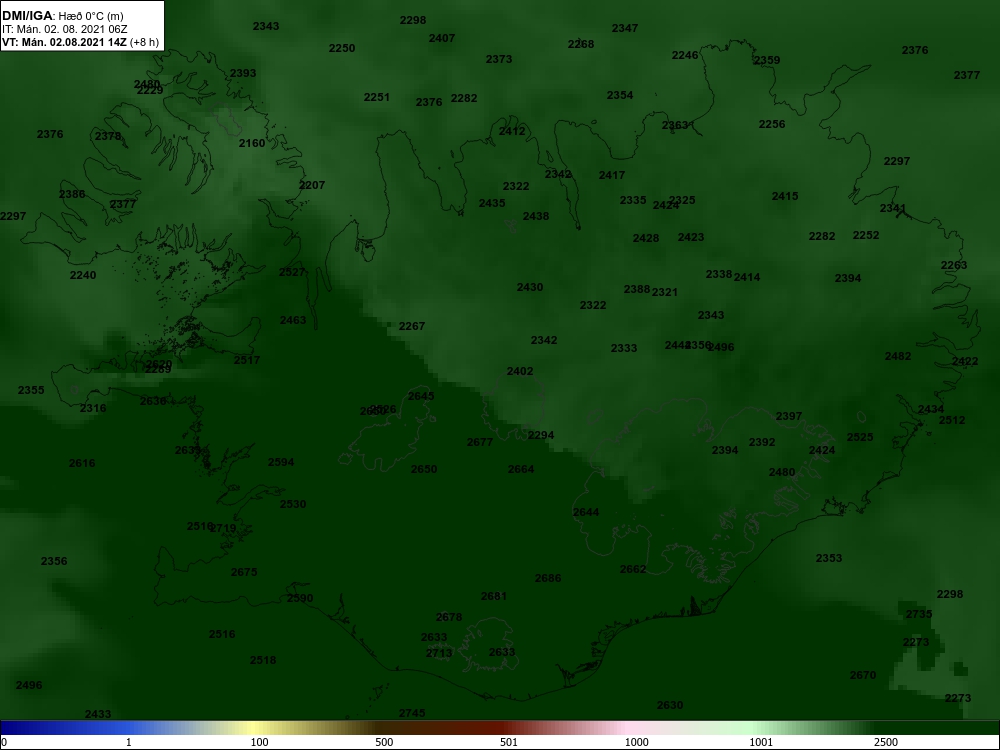Click the legend label "501"

point(509,742)
